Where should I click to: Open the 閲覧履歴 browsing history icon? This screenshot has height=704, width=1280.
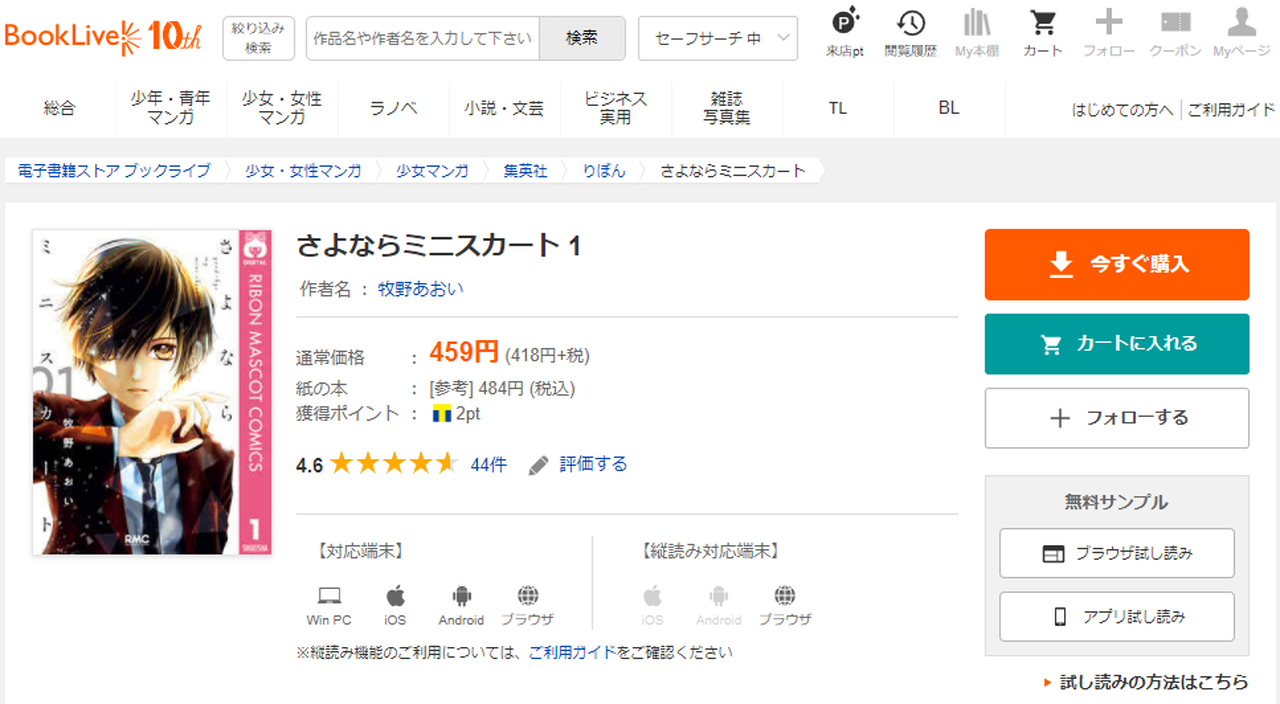[910, 32]
